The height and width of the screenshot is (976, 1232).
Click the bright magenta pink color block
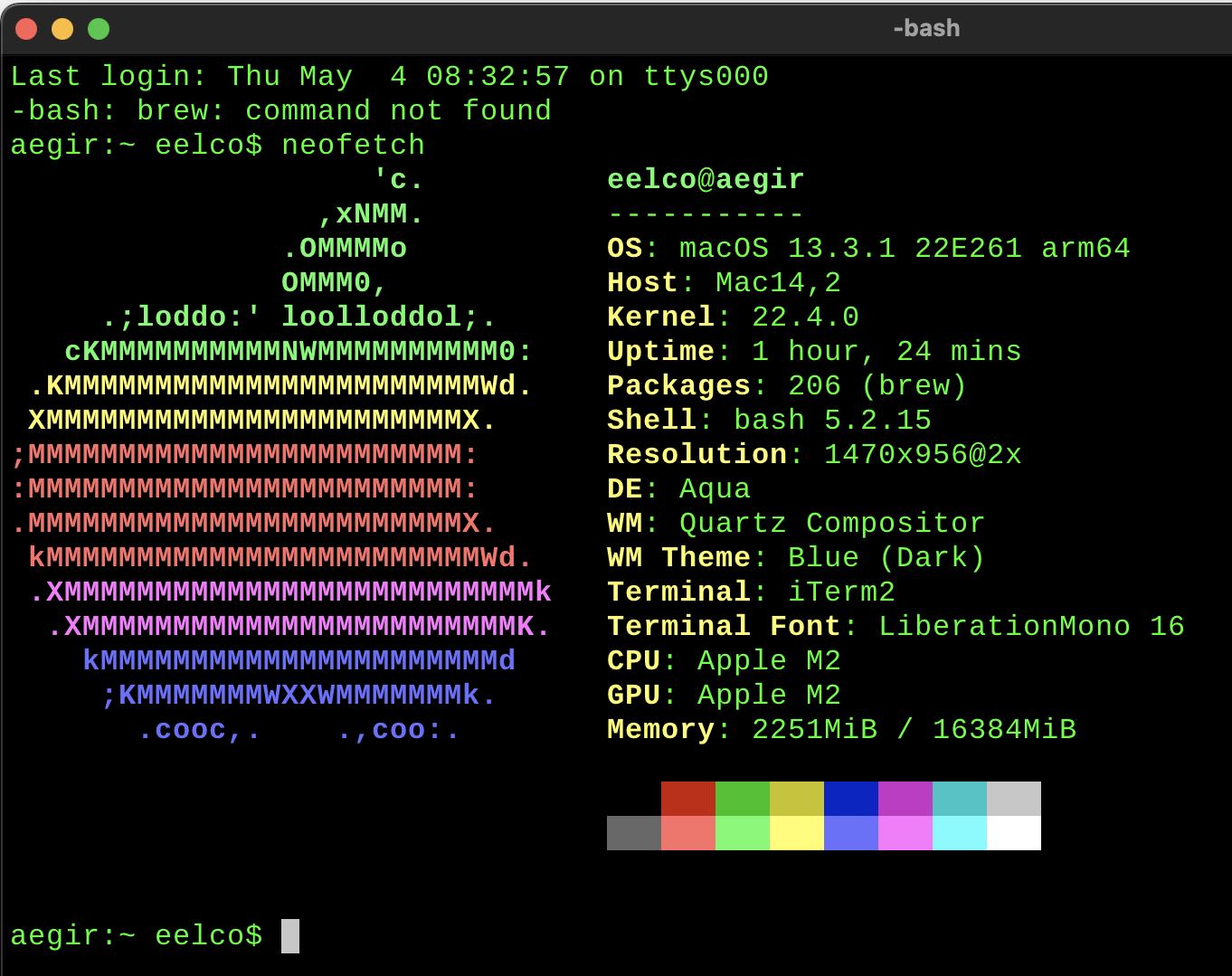point(905,833)
